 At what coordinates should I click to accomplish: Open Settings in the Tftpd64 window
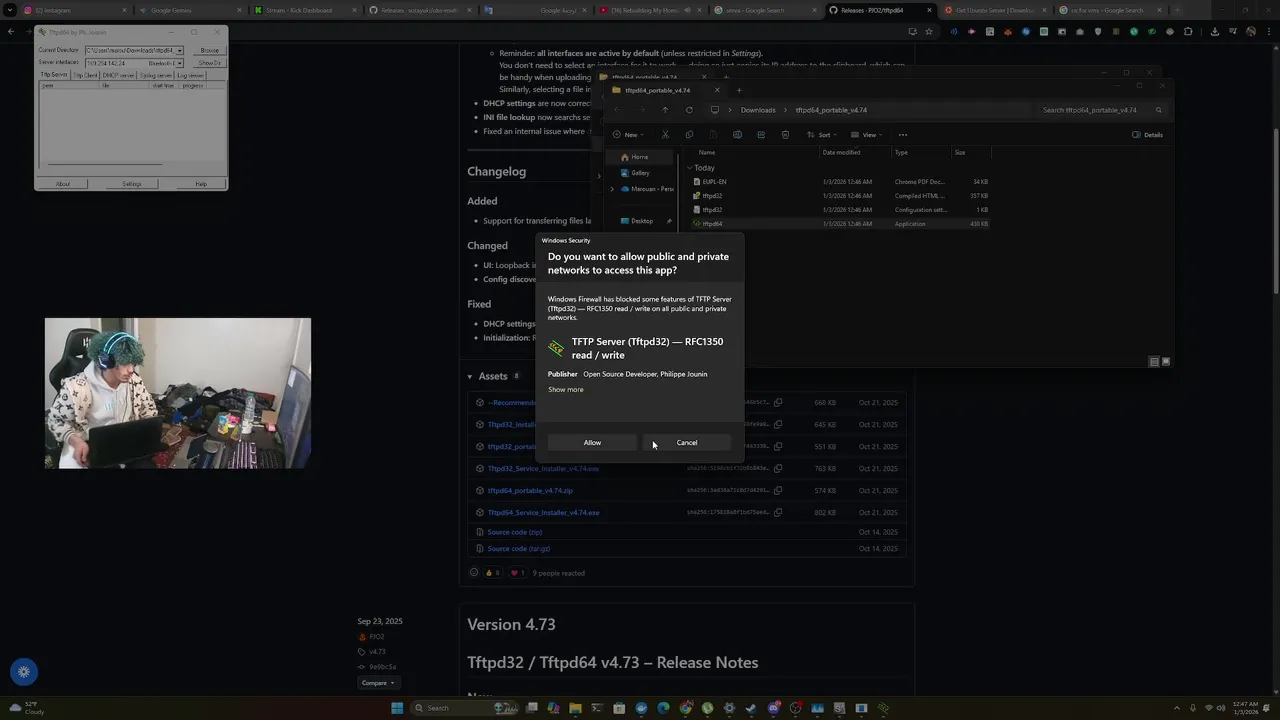tap(131, 184)
